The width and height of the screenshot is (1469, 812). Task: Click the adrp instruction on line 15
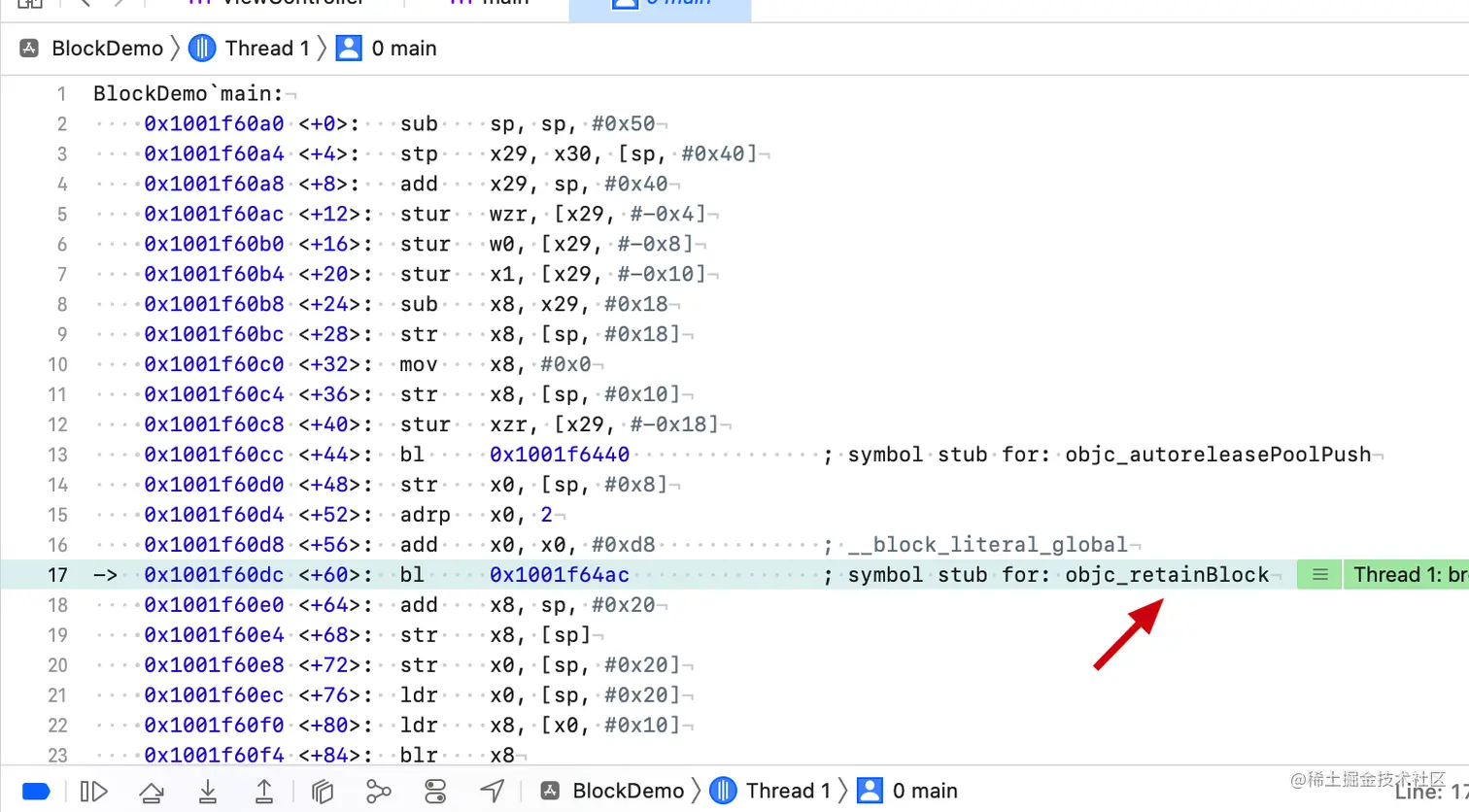(426, 515)
